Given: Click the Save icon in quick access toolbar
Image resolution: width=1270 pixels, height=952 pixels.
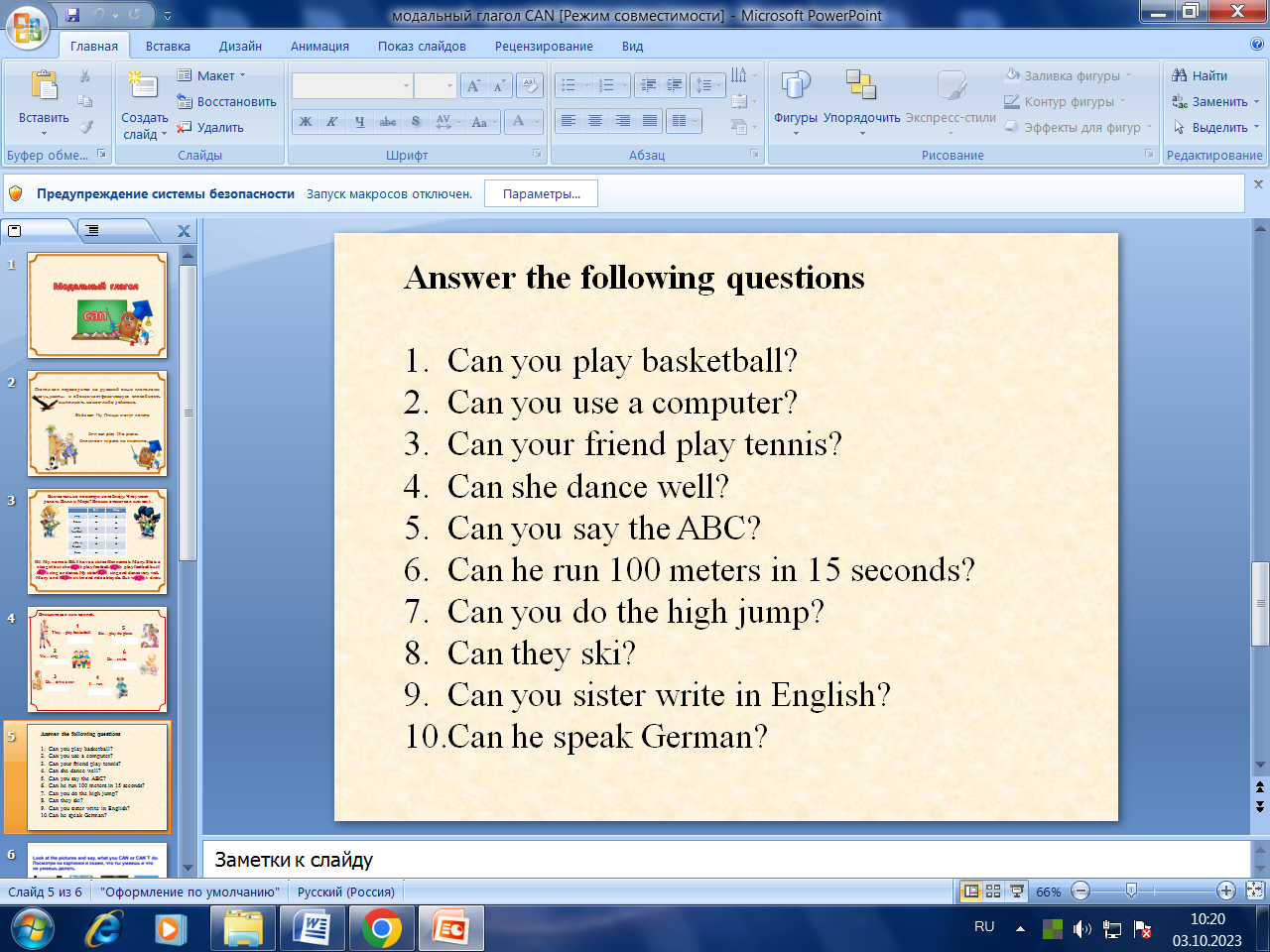Looking at the screenshot, I should tap(72, 15).
